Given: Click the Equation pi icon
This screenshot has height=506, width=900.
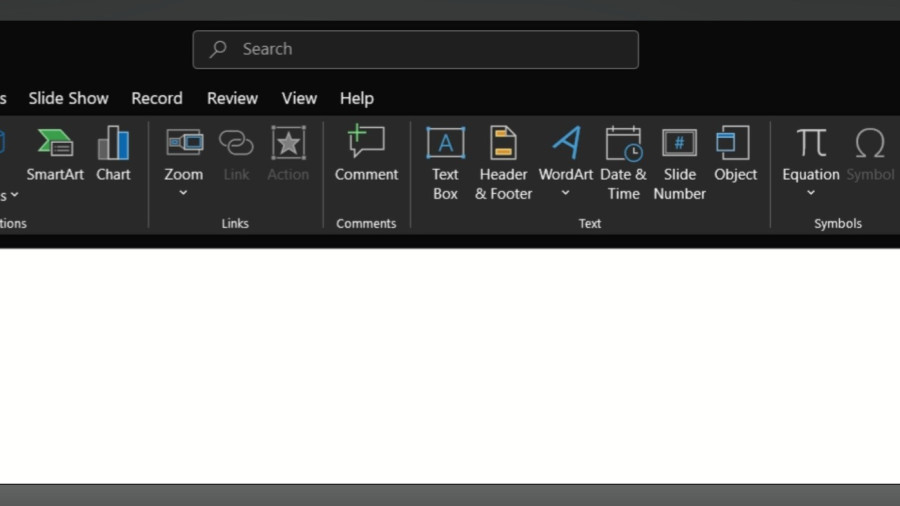Looking at the screenshot, I should (811, 142).
